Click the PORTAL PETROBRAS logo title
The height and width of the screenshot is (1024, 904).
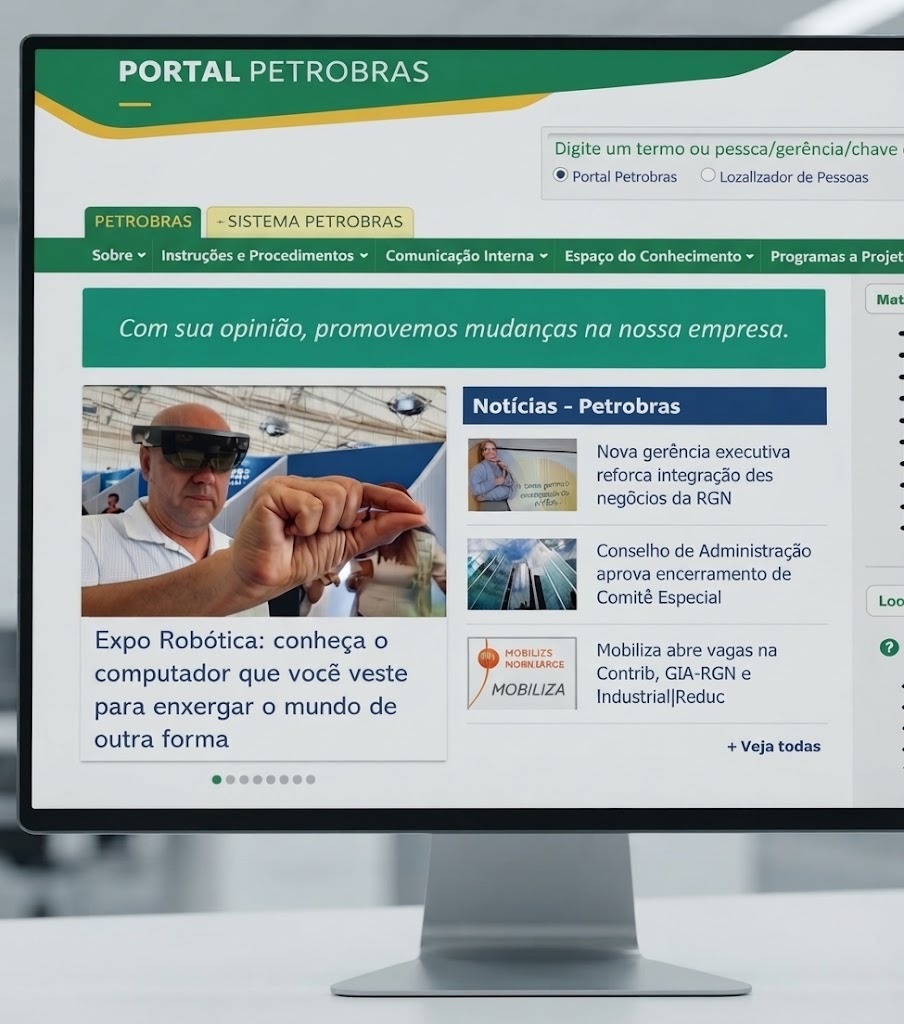pyautogui.click(x=274, y=72)
